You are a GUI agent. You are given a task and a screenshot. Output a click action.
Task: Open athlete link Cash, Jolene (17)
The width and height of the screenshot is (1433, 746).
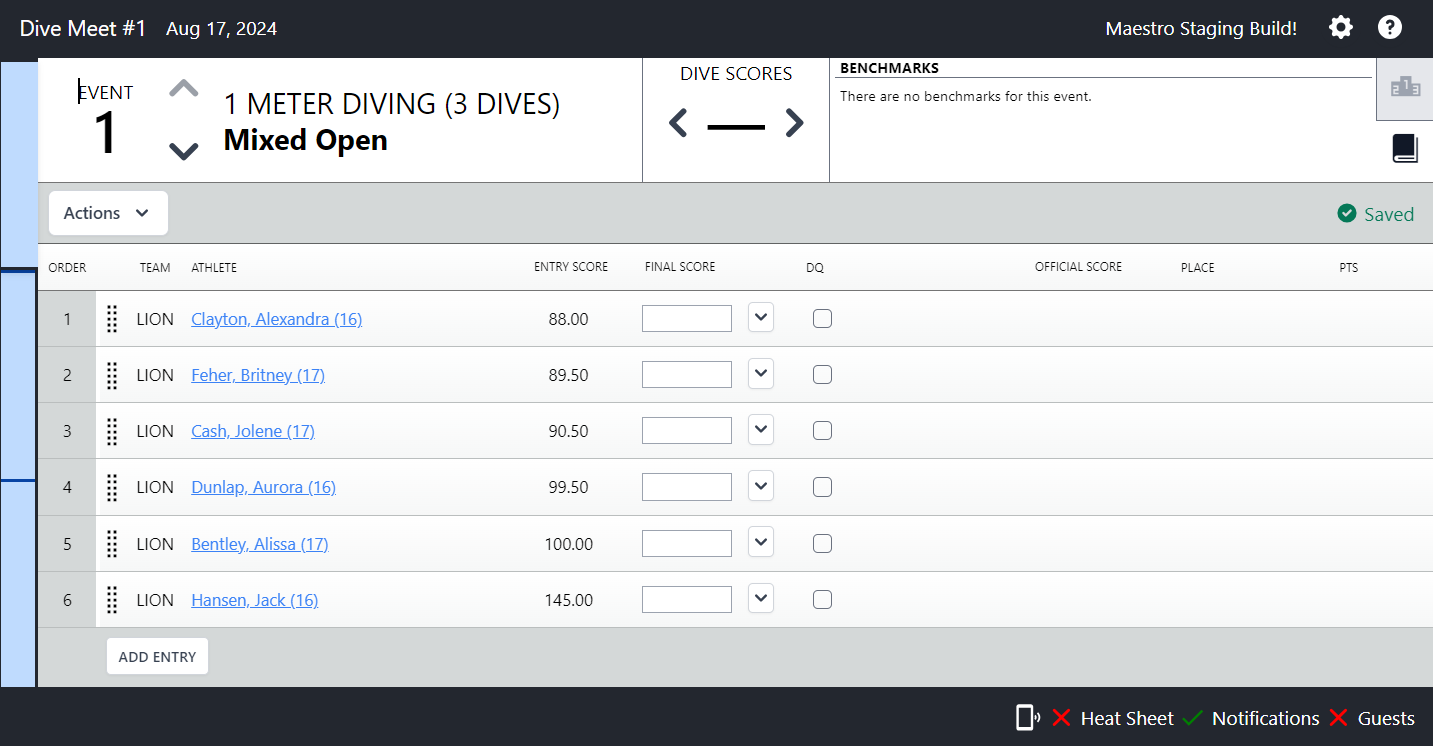pos(253,431)
